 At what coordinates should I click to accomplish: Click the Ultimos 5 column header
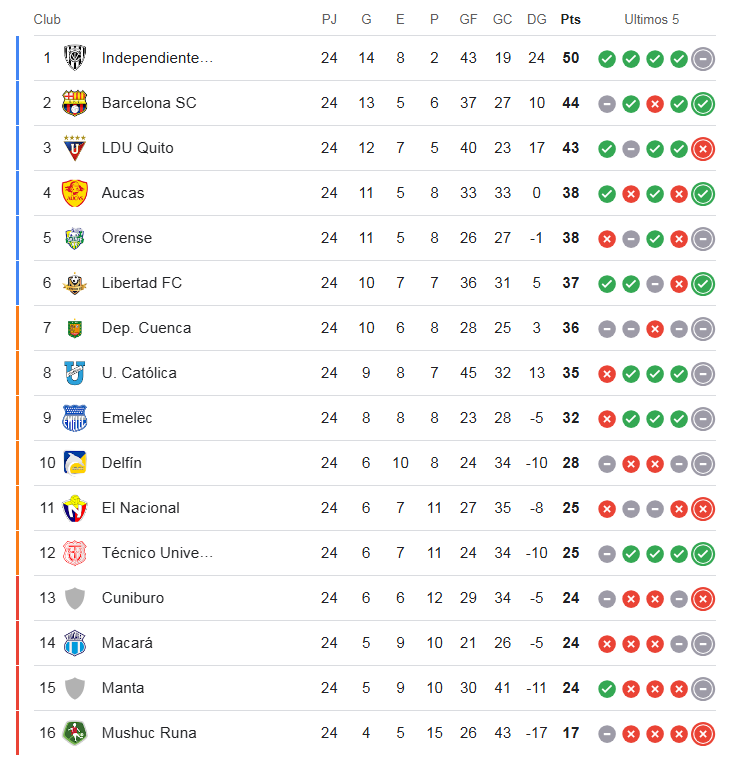pos(651,20)
